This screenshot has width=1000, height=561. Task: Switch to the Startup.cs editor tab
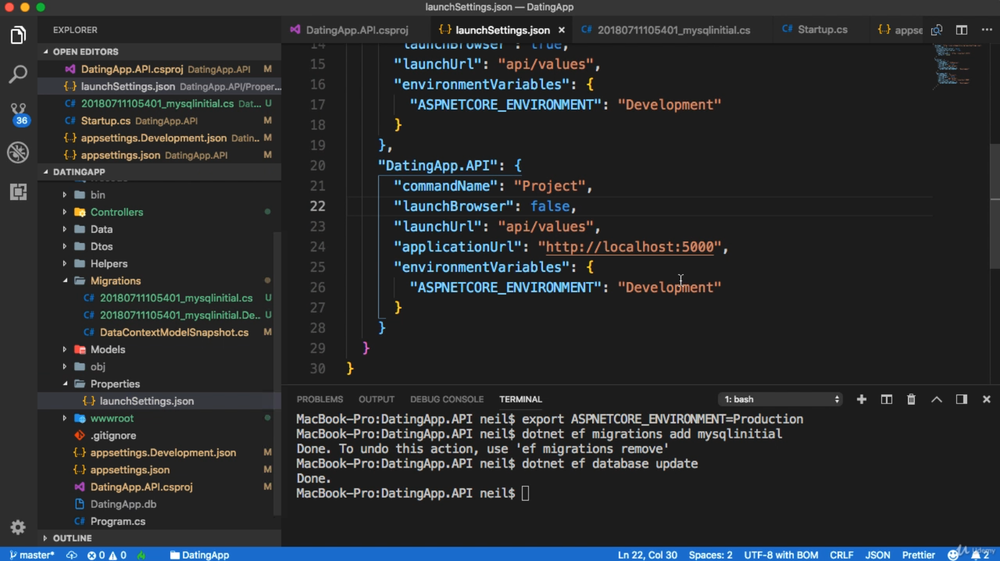tap(822, 30)
